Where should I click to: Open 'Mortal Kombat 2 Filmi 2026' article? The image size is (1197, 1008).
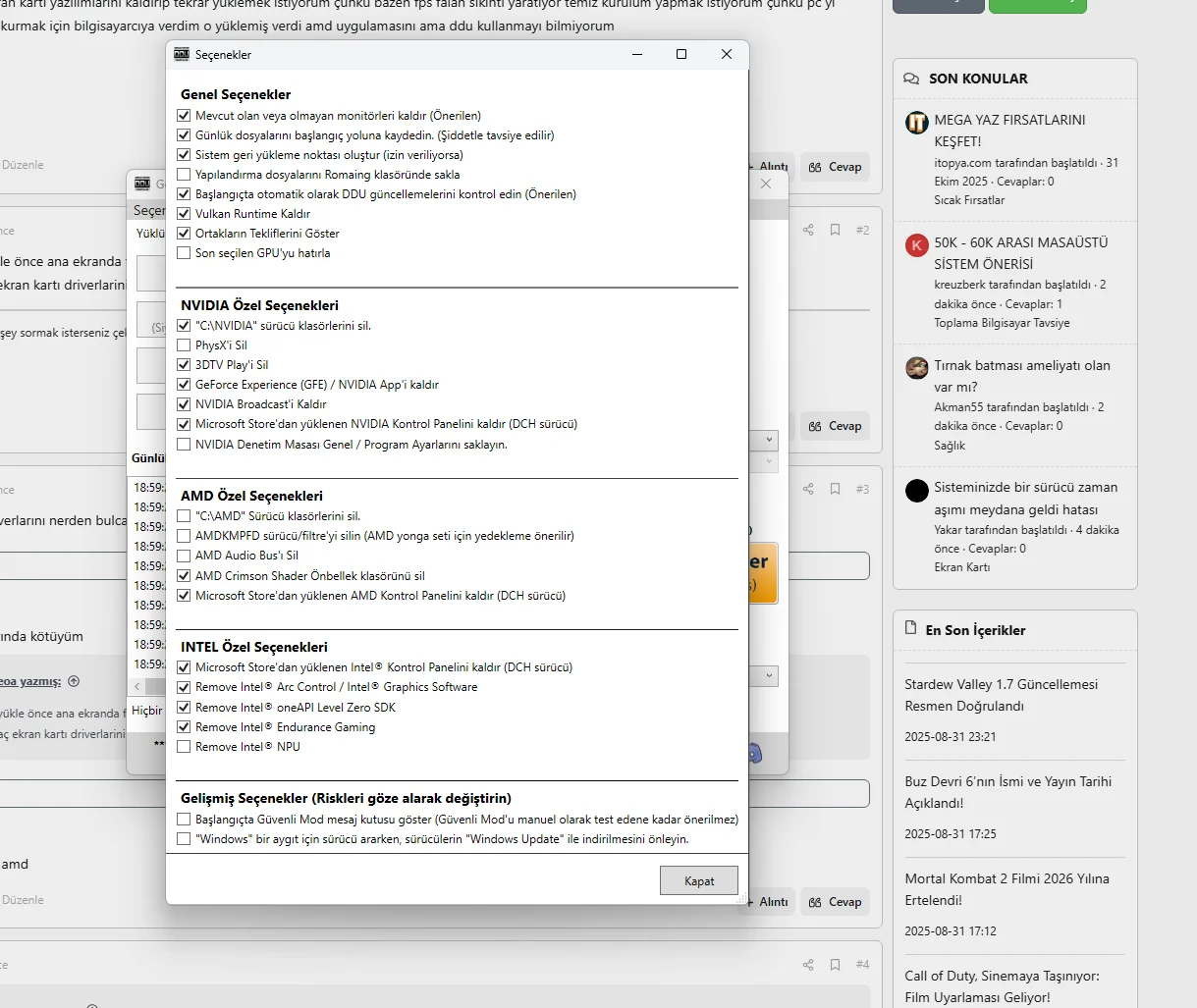pyautogui.click(x=1007, y=889)
